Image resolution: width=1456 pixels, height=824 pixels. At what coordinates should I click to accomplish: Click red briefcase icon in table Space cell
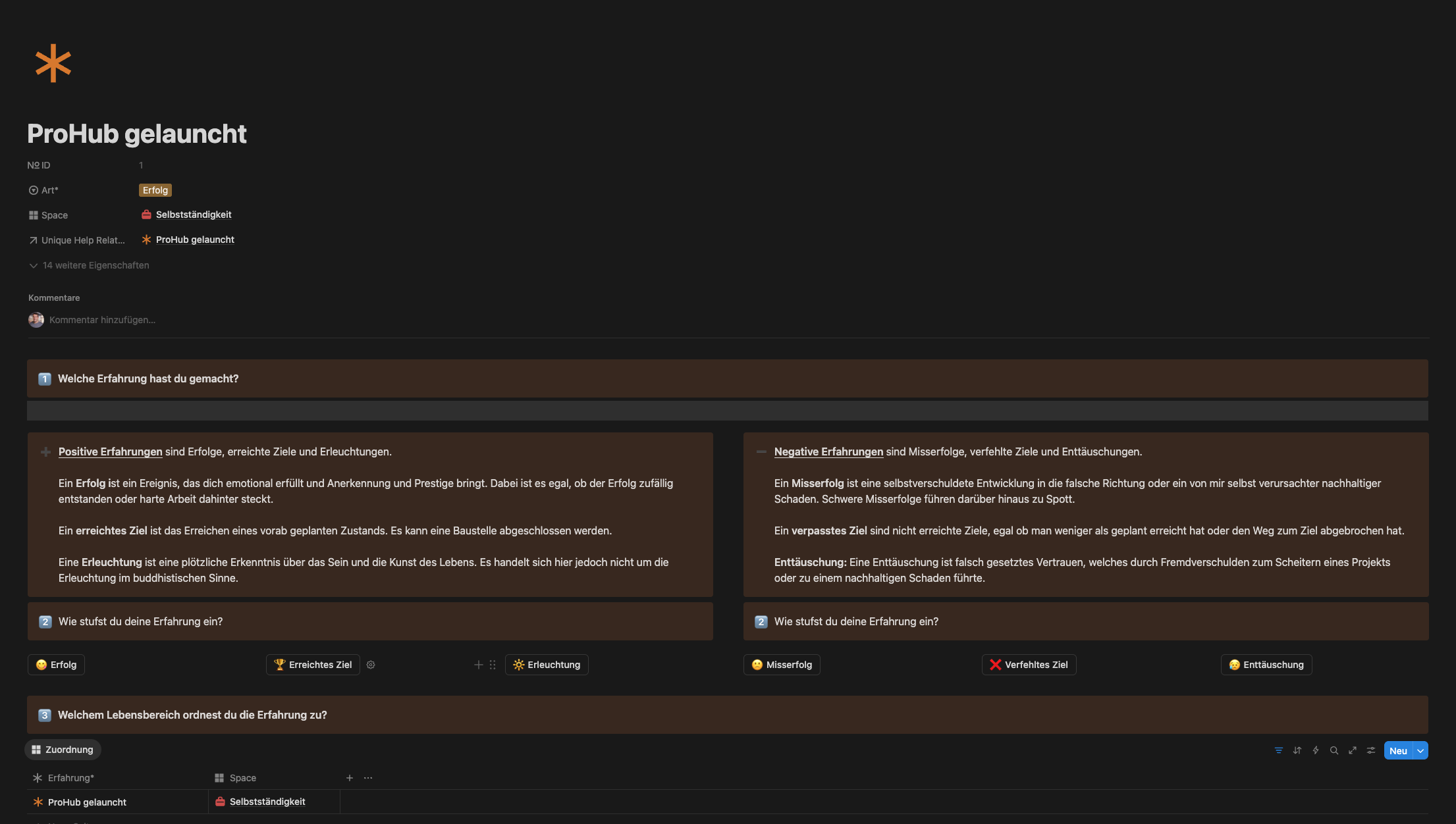pos(221,802)
